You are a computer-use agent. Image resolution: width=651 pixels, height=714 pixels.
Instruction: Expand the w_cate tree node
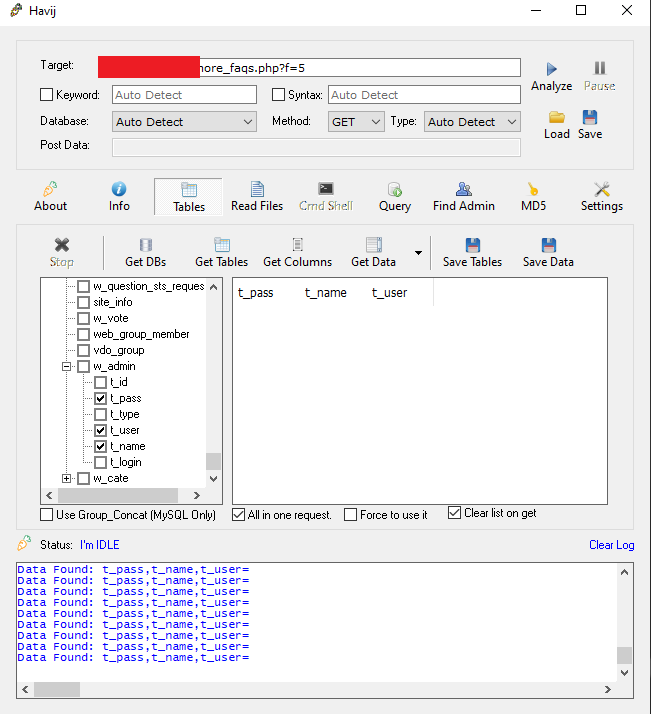pos(66,479)
